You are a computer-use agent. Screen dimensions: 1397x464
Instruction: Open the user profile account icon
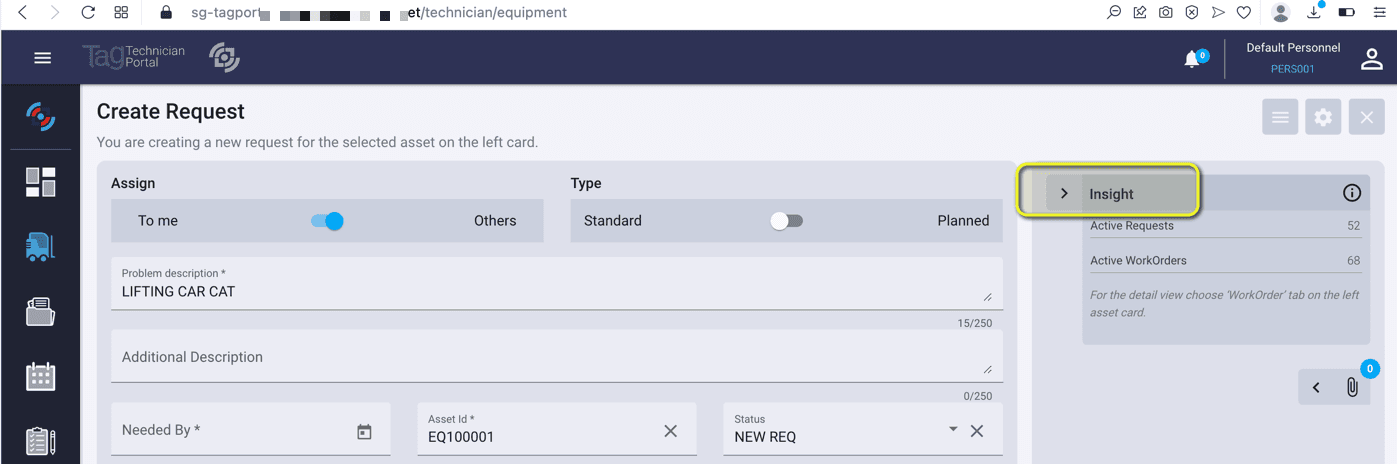coord(1370,59)
